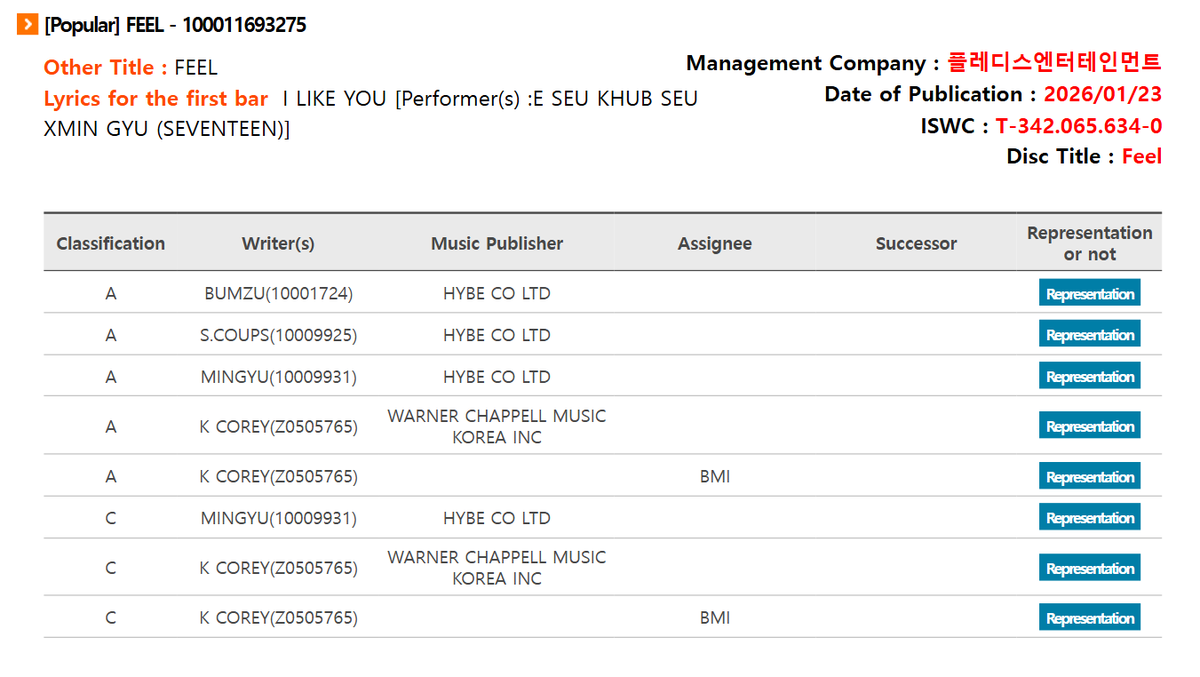
Task: Click HYBE CO LTD in BUMZU row
Action: [x=497, y=294]
